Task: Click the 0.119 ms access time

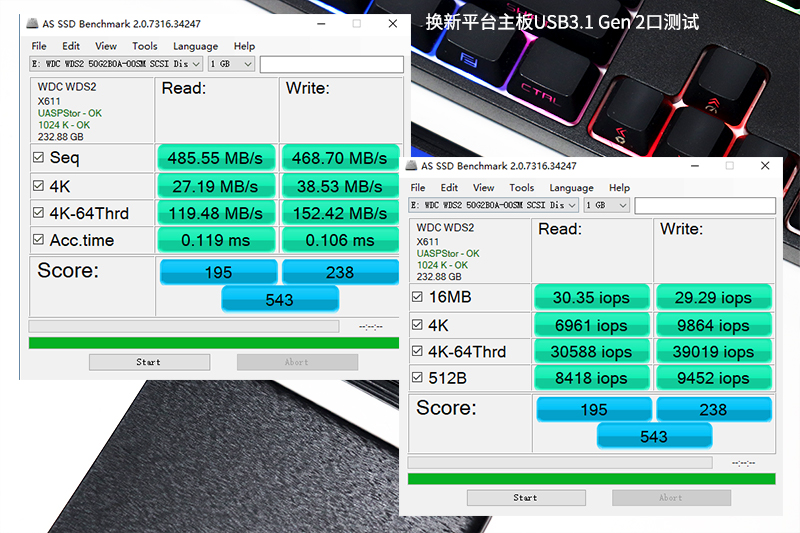Action: coord(216,240)
